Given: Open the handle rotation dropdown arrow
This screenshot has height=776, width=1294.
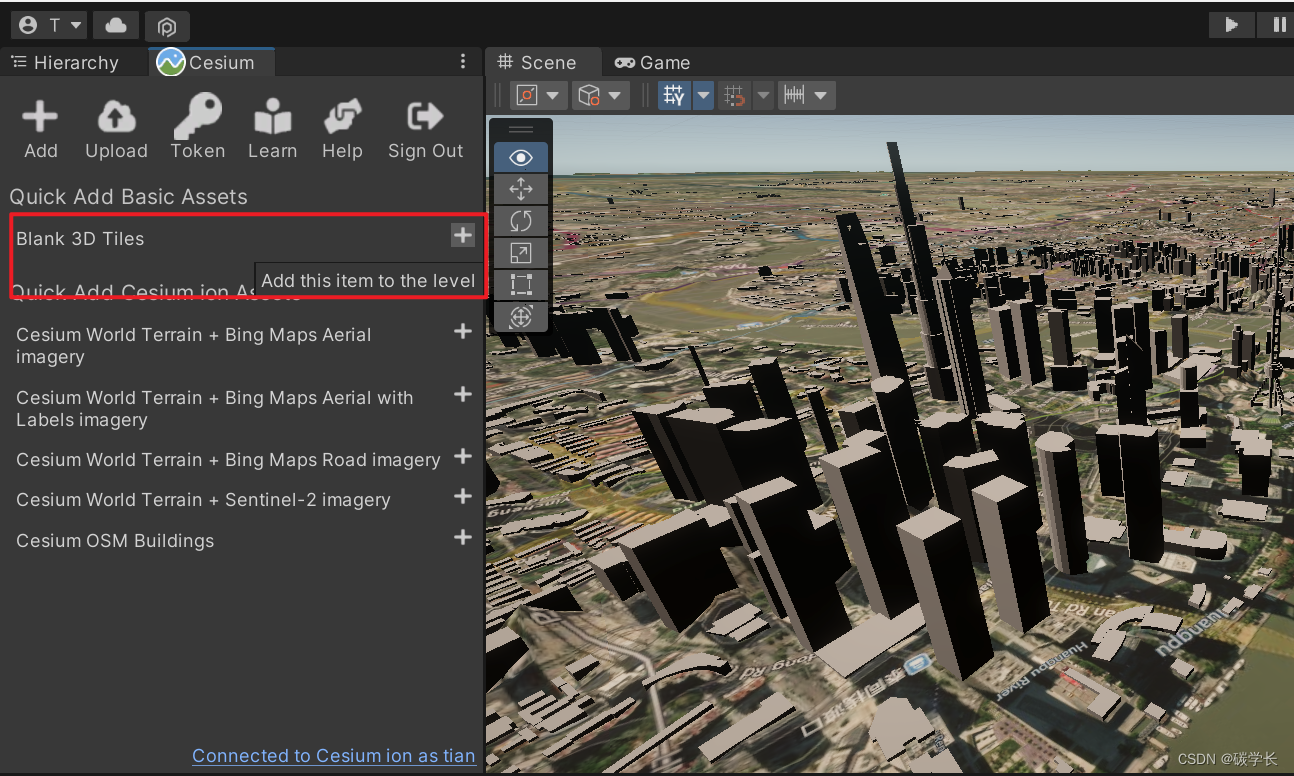Looking at the screenshot, I should 614,96.
